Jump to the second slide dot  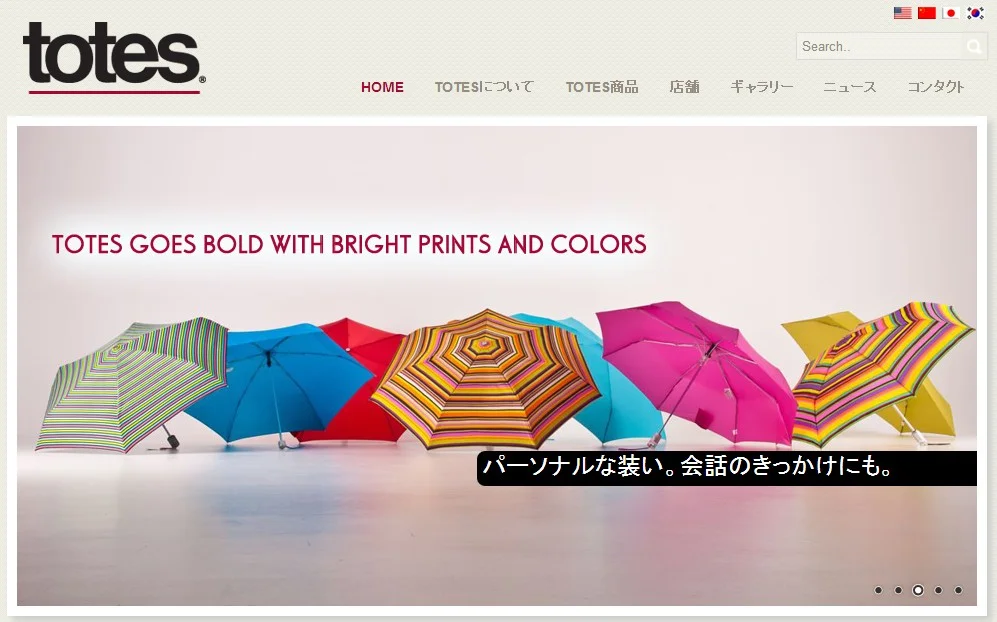point(898,590)
